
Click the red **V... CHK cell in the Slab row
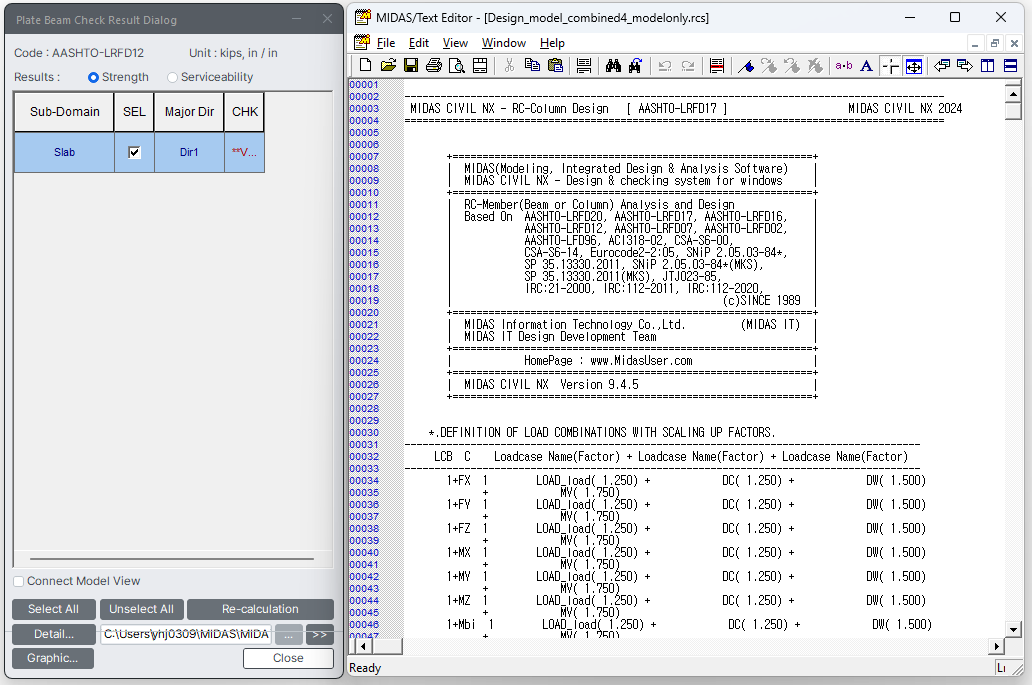244,152
